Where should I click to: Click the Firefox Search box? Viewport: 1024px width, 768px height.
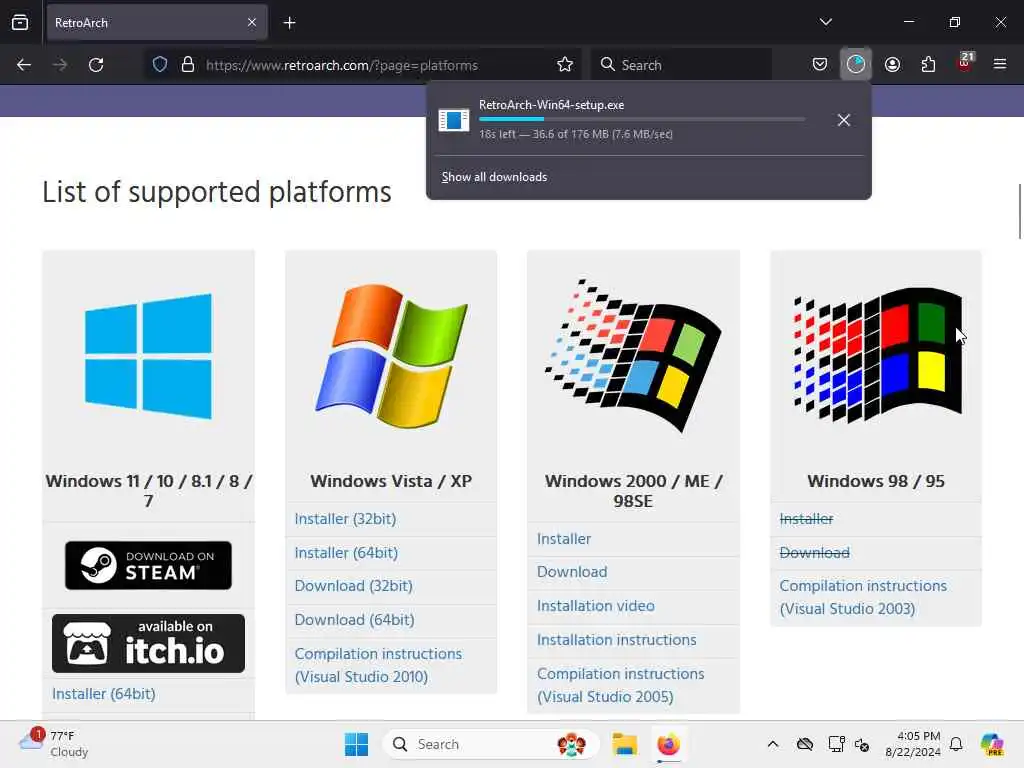click(682, 65)
